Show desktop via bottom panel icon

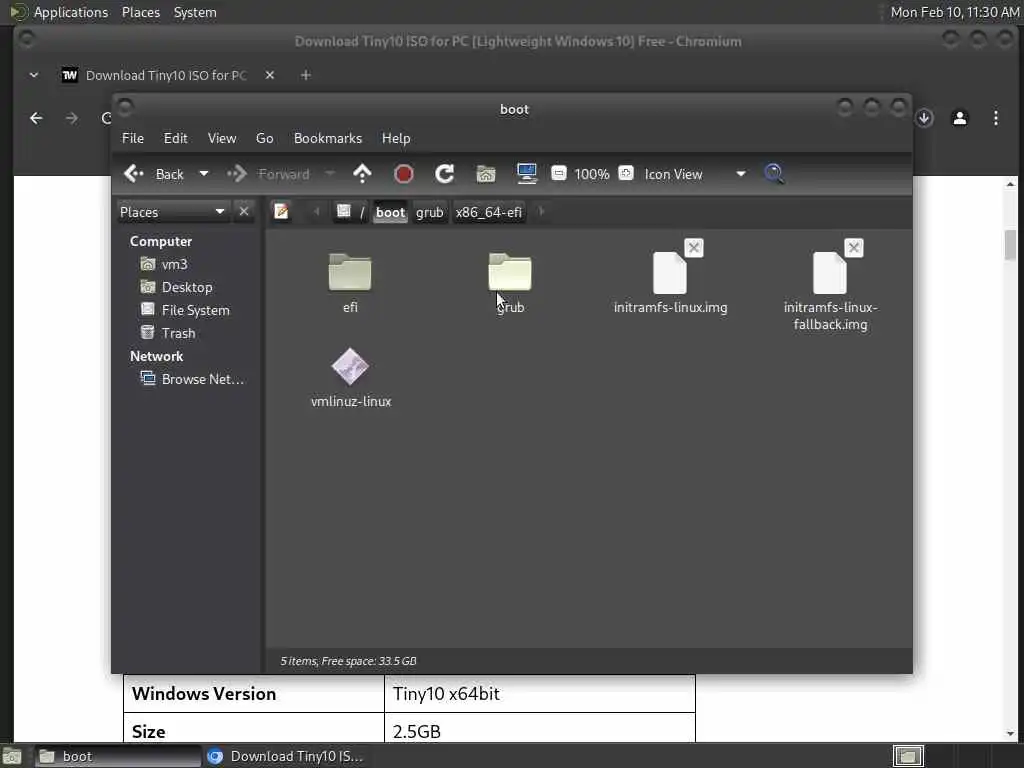click(12, 756)
